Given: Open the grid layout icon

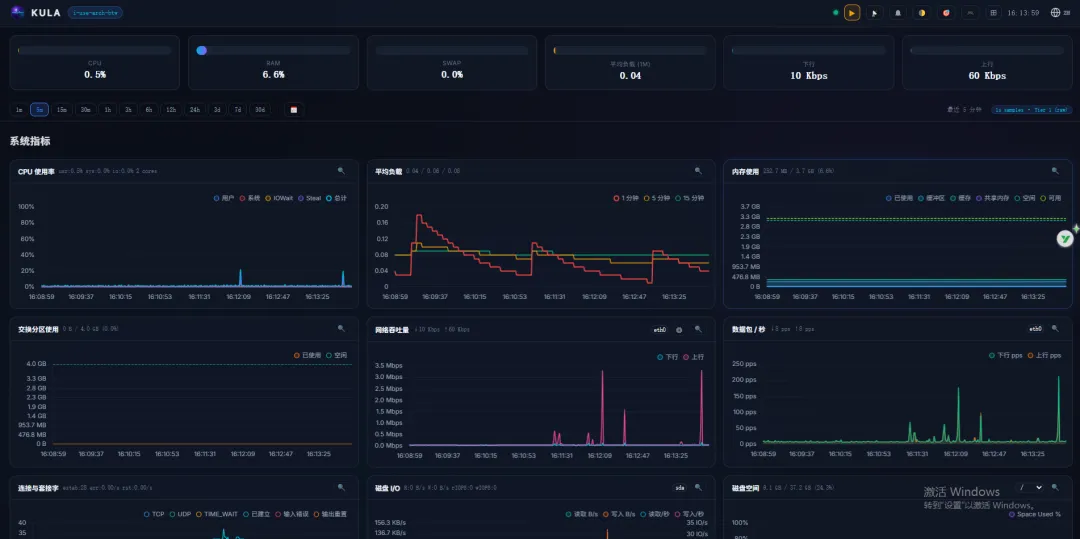Looking at the screenshot, I should [x=993, y=12].
